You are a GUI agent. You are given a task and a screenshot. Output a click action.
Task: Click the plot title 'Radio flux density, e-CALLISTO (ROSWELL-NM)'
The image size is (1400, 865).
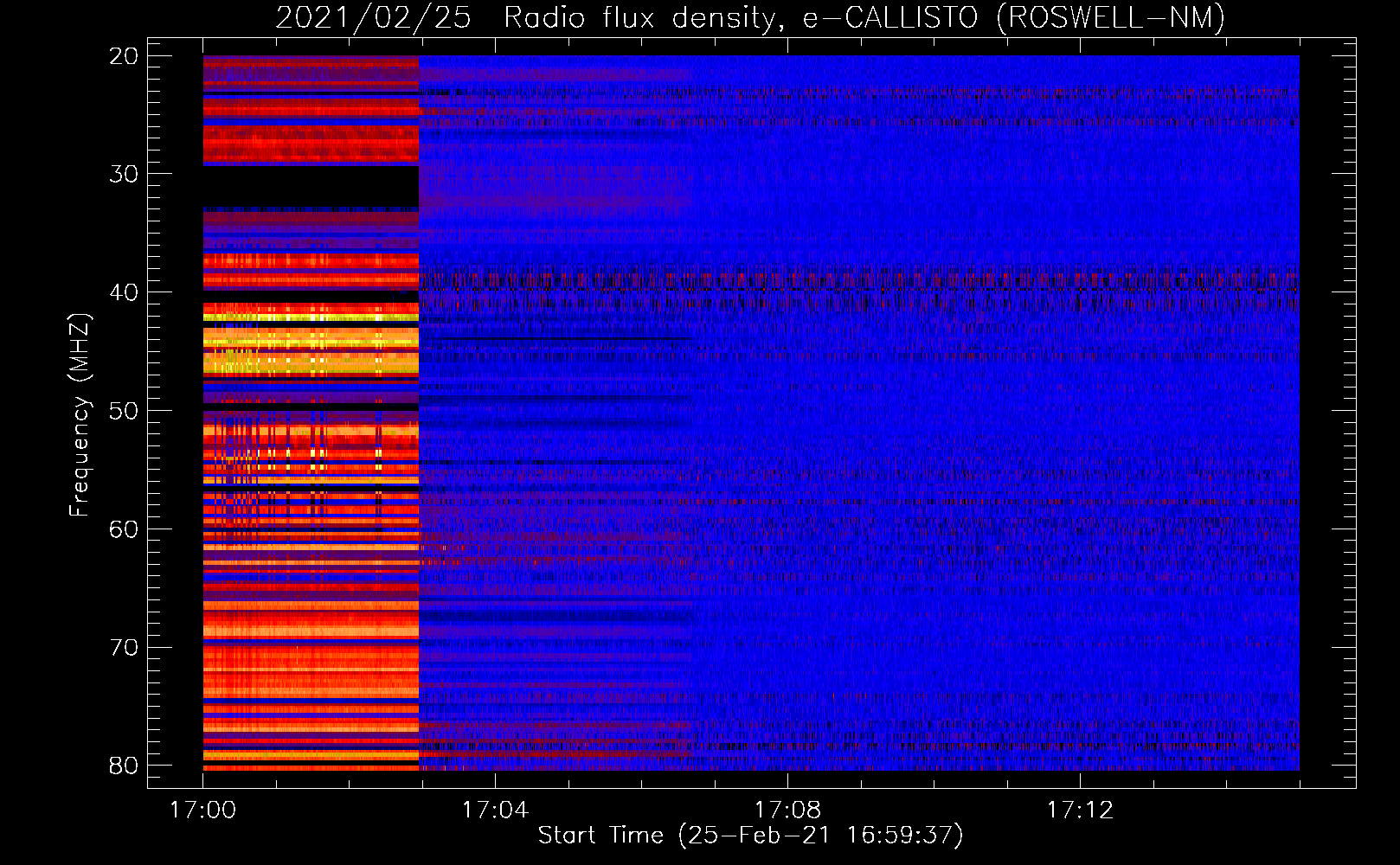pos(864,17)
